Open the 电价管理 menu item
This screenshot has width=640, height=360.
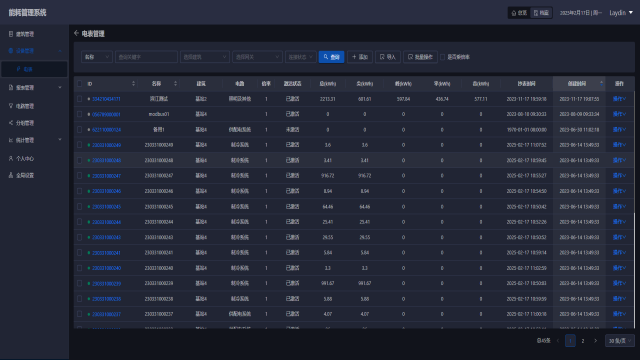tap(34, 106)
